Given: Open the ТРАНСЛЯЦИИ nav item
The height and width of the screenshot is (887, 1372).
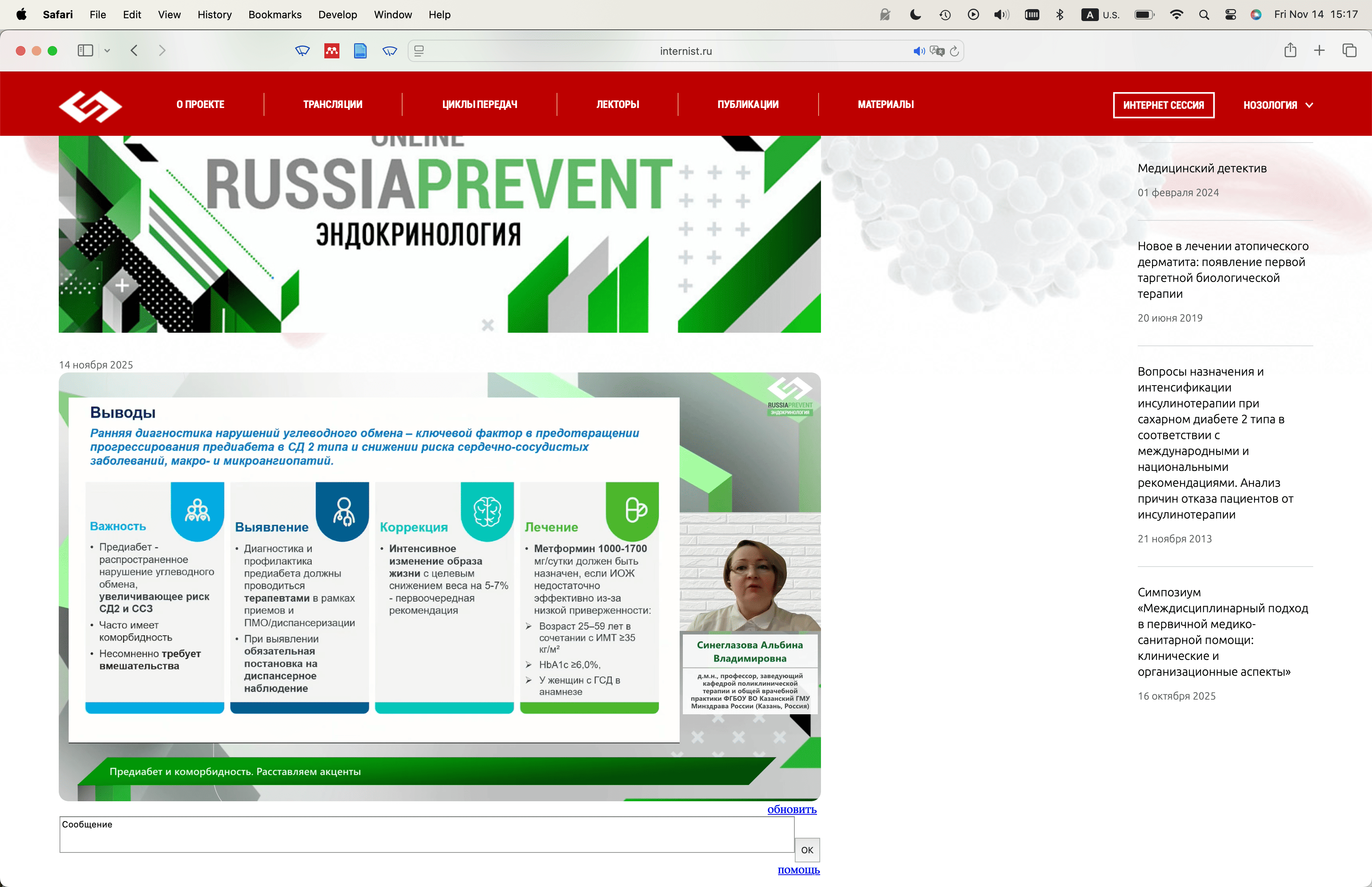Looking at the screenshot, I should click(333, 104).
